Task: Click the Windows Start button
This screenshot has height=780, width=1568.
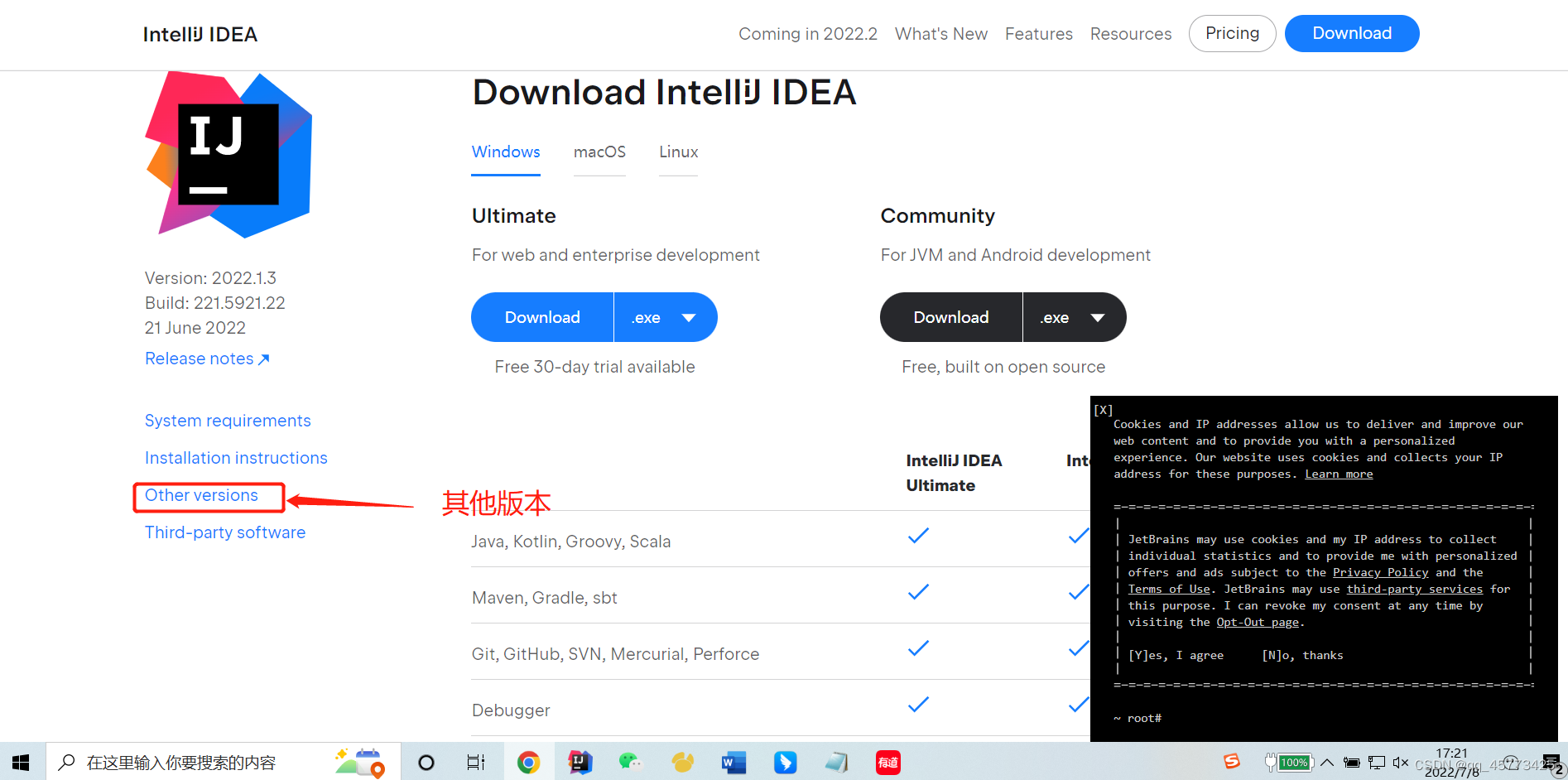Action: pos(21,762)
